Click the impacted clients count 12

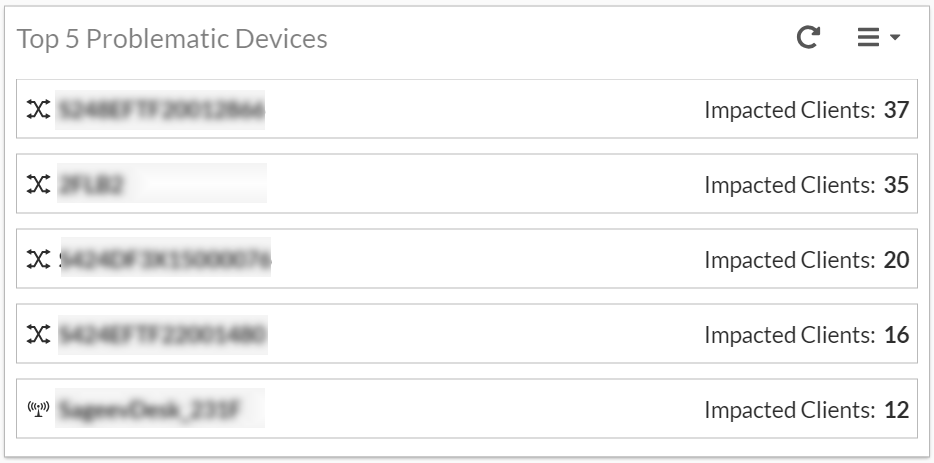(x=896, y=409)
